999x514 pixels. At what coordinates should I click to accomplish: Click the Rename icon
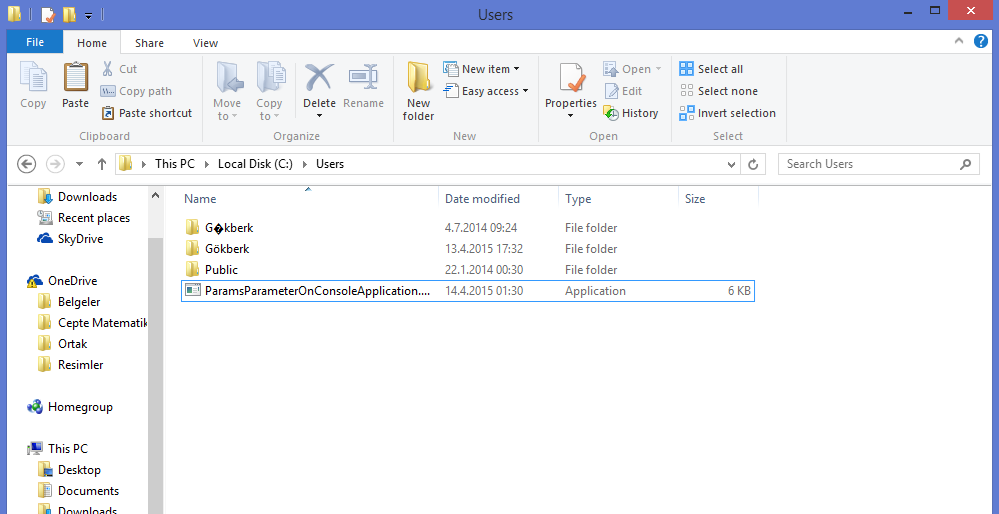(363, 76)
